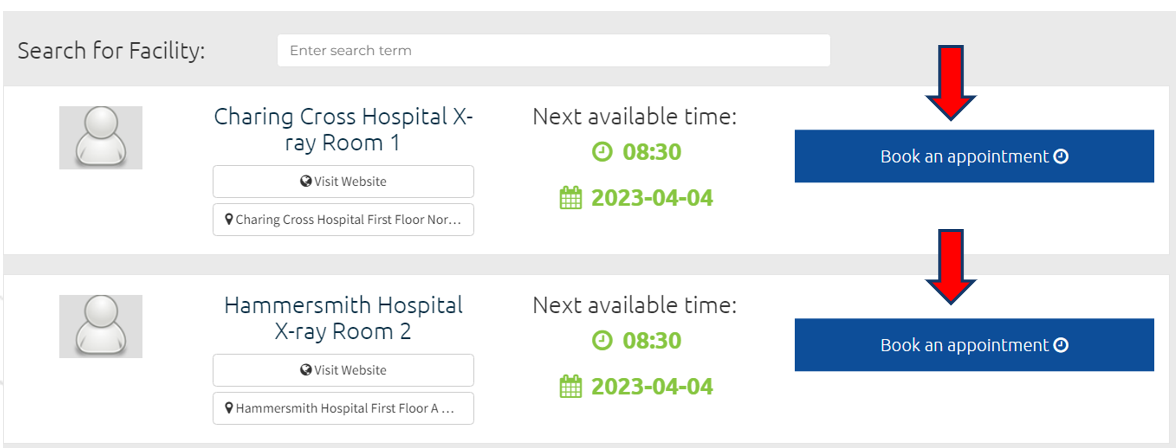Click the calendar icon in Hammersmith row

pyautogui.click(x=571, y=386)
